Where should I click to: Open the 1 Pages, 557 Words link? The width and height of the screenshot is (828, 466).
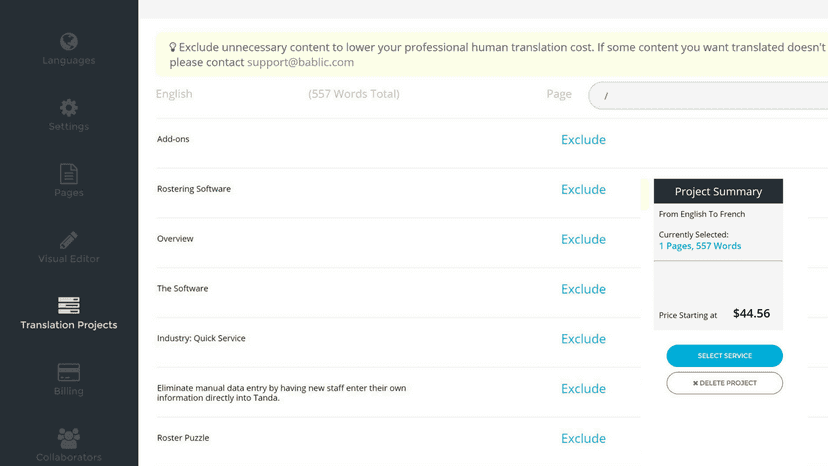tap(700, 246)
